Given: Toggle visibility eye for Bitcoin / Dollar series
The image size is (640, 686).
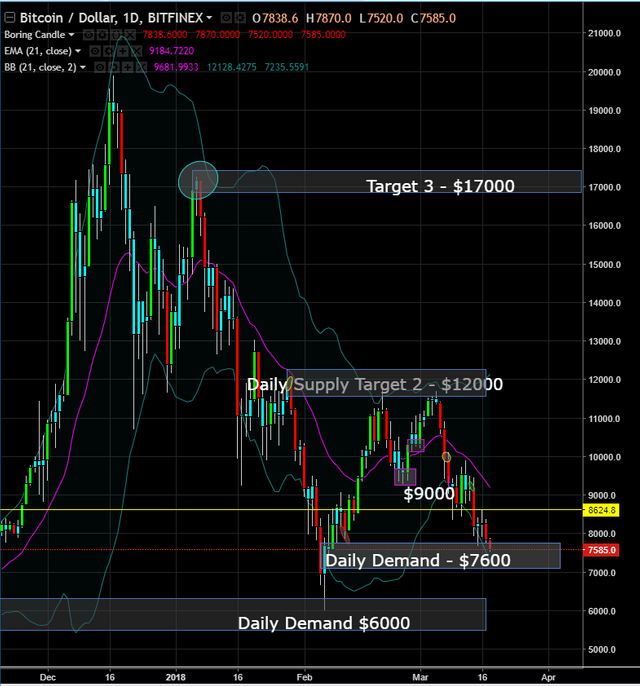Looking at the screenshot, I should tap(226, 18).
